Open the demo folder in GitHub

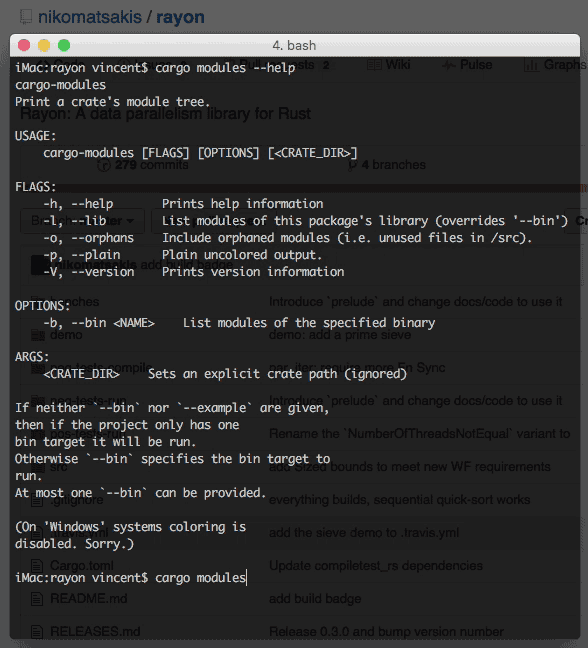pyautogui.click(x=66, y=335)
